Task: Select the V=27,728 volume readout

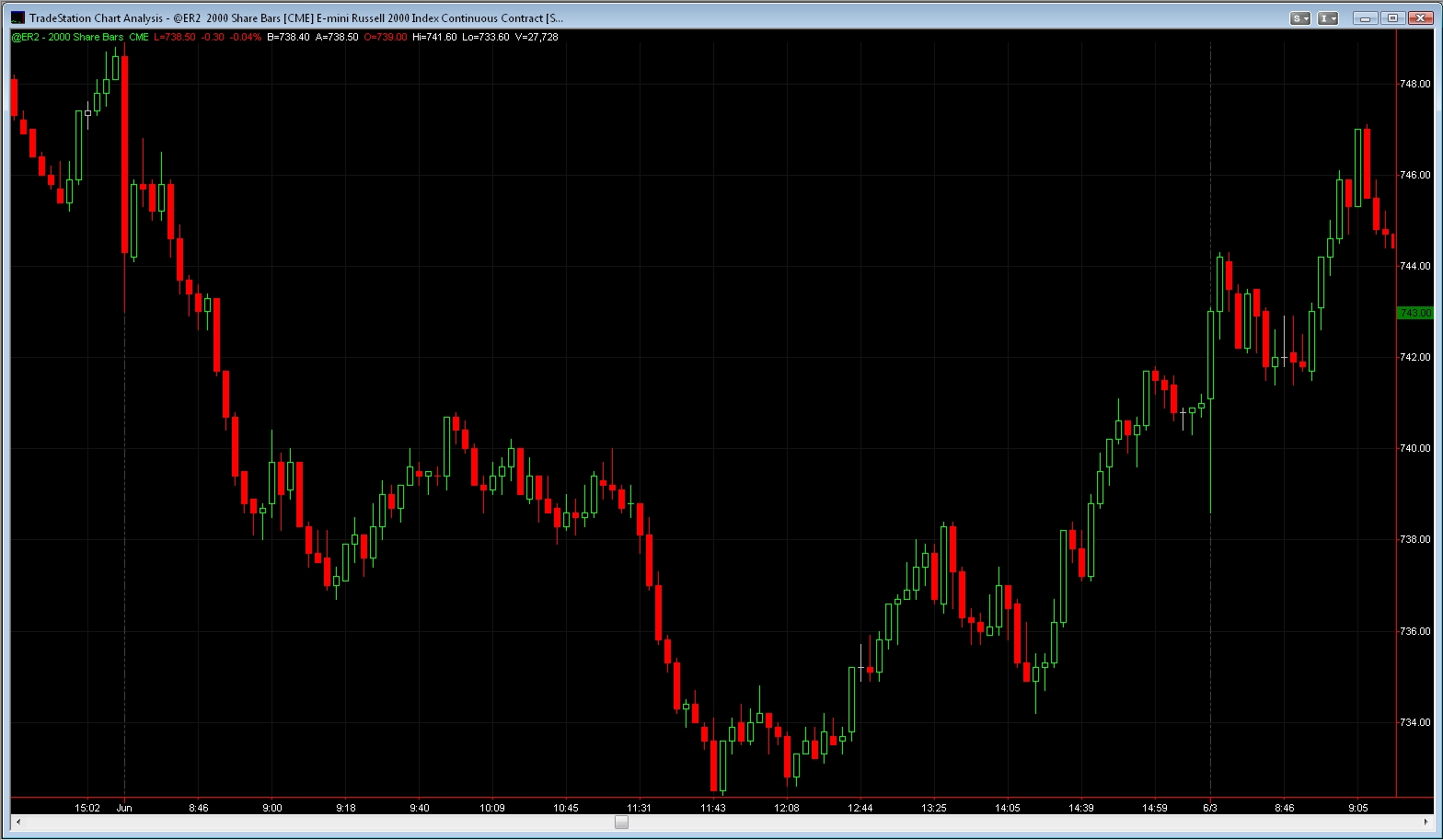Action: pyautogui.click(x=537, y=37)
